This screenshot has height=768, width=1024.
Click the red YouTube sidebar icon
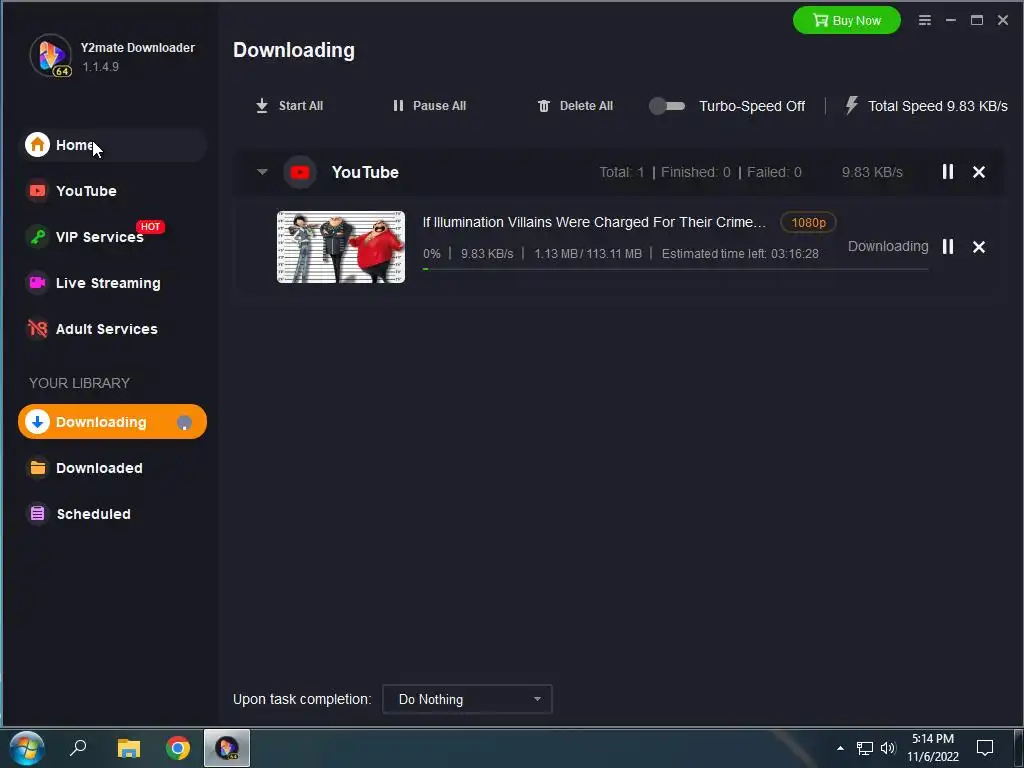(x=37, y=191)
